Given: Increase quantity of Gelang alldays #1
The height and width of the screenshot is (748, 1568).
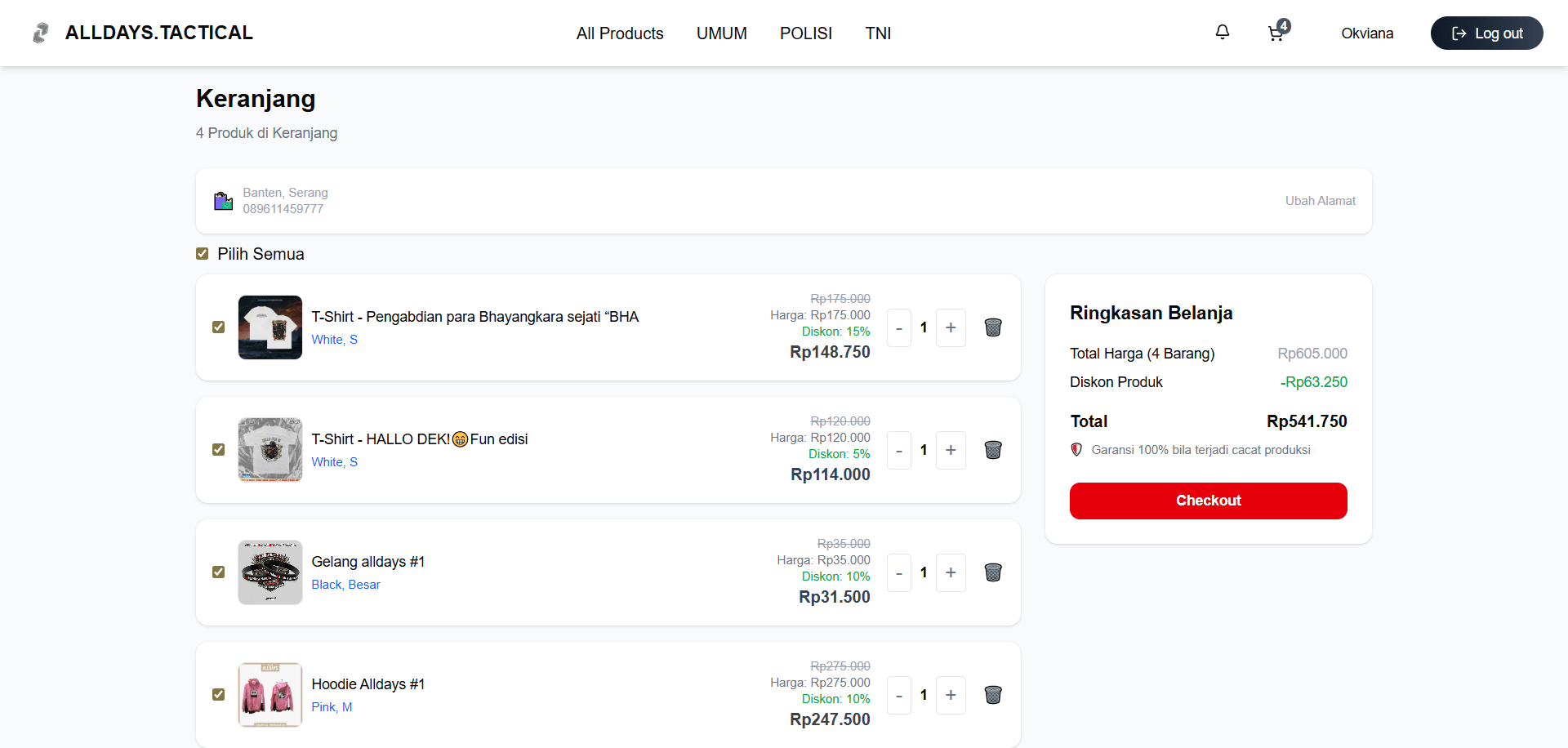Looking at the screenshot, I should 951,572.
